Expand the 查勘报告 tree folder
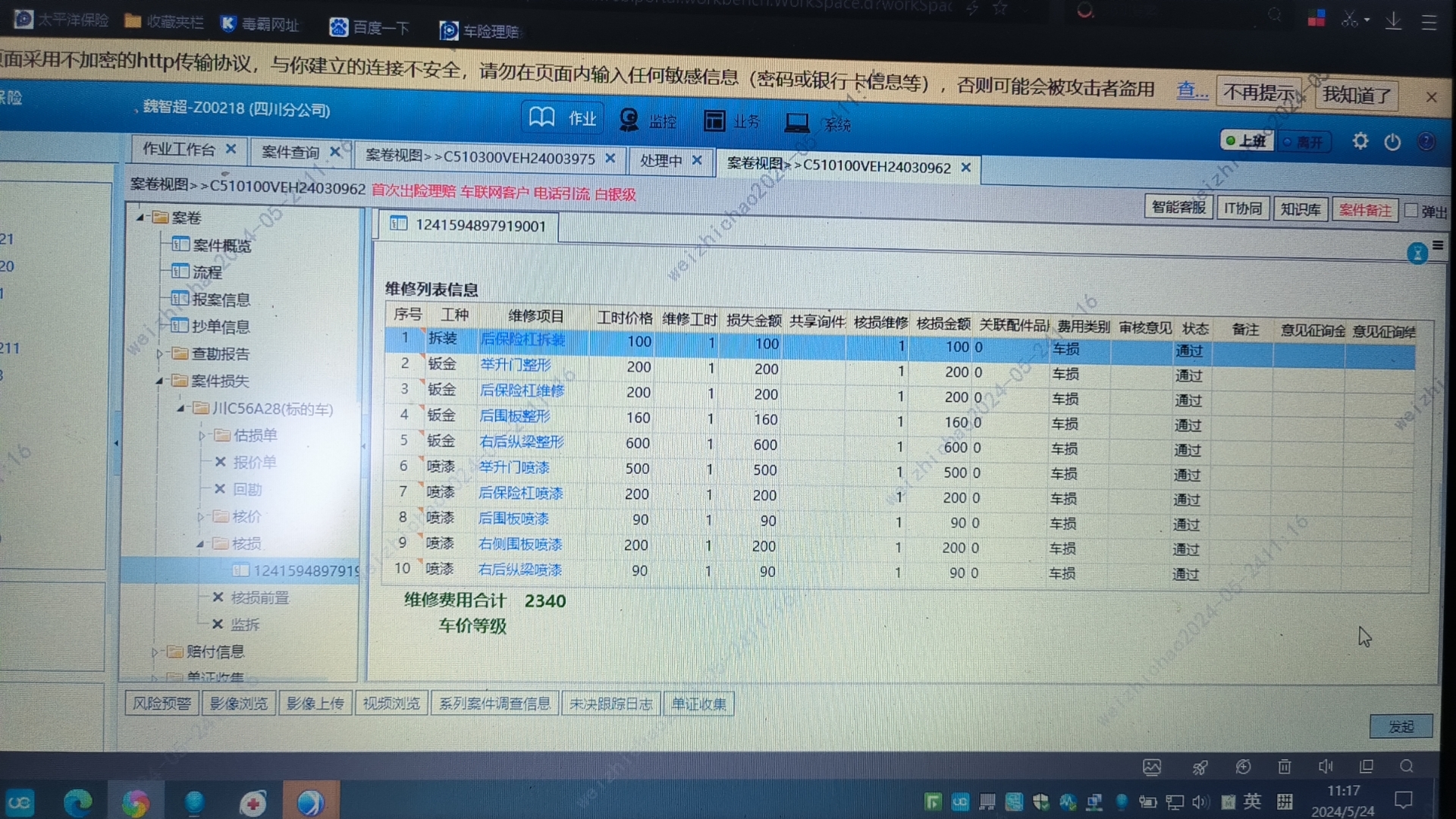 pos(160,354)
